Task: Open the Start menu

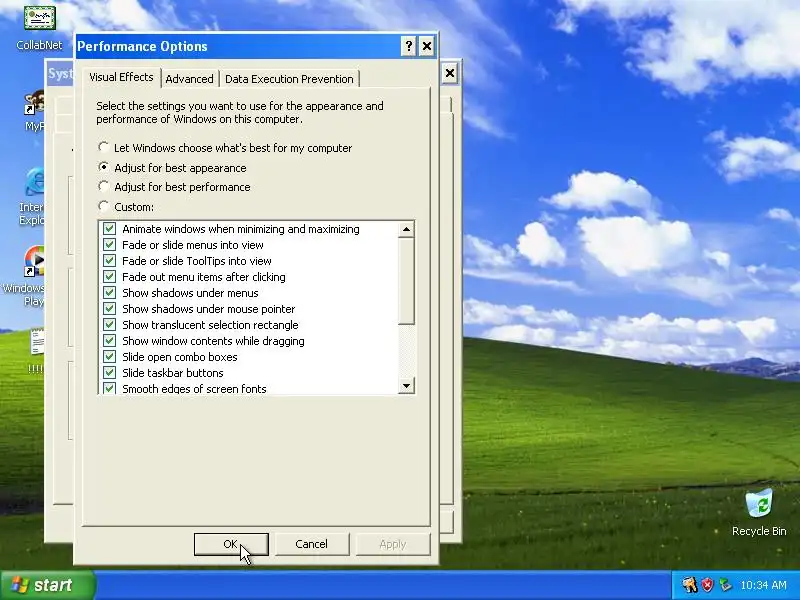Action: click(47, 585)
